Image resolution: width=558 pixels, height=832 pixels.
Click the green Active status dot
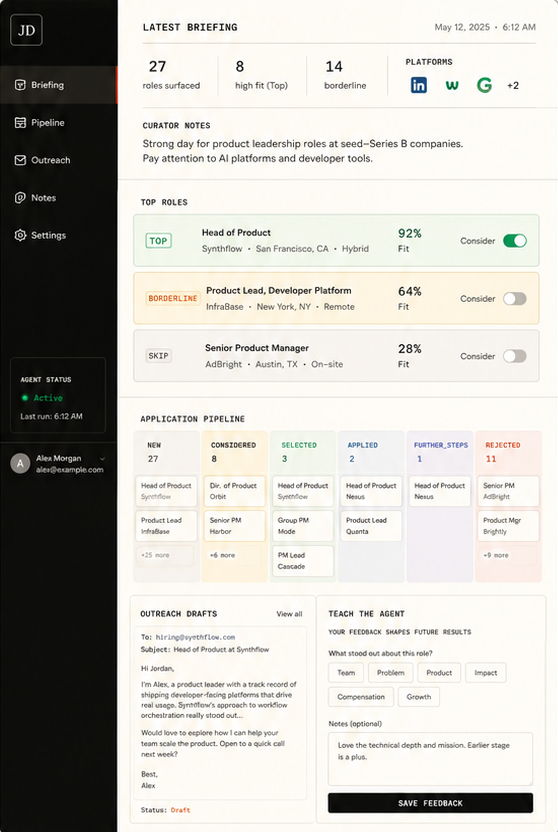click(x=24, y=397)
